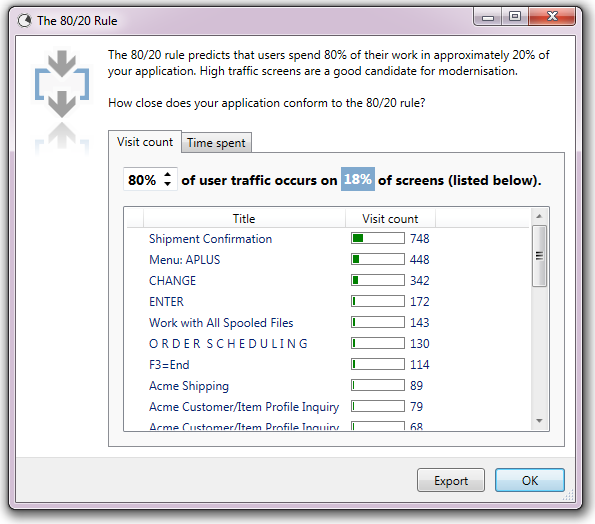The height and width of the screenshot is (524, 595).
Task: Decrease percentage with spinner down arrow
Action: point(167,184)
